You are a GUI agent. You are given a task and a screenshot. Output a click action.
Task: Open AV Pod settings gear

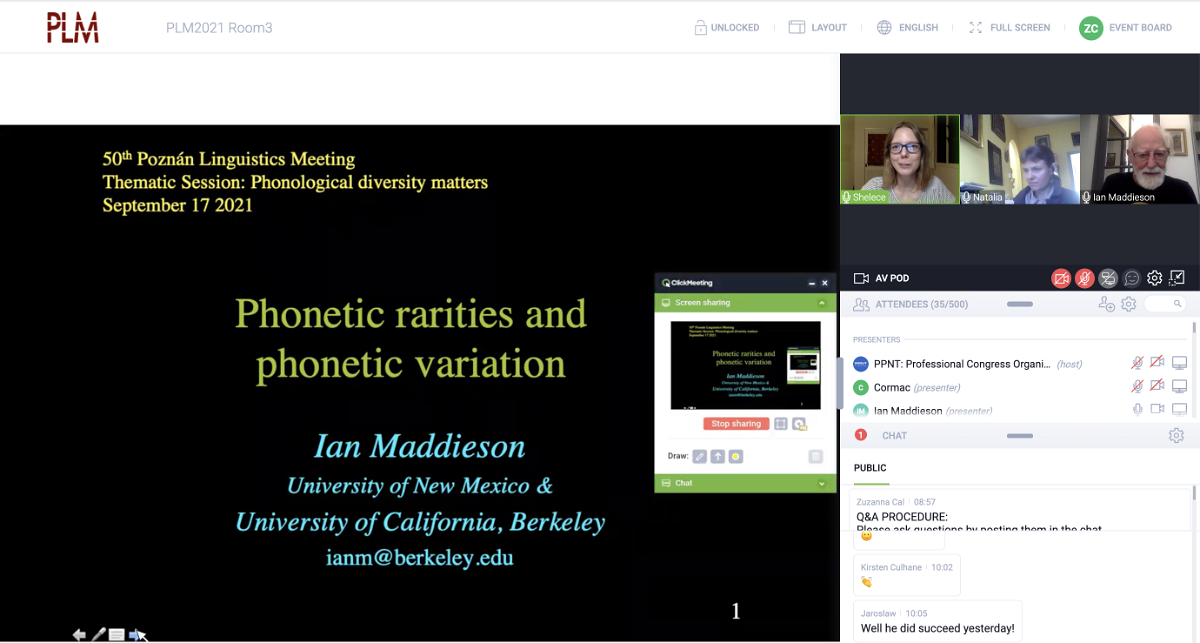coord(1155,278)
